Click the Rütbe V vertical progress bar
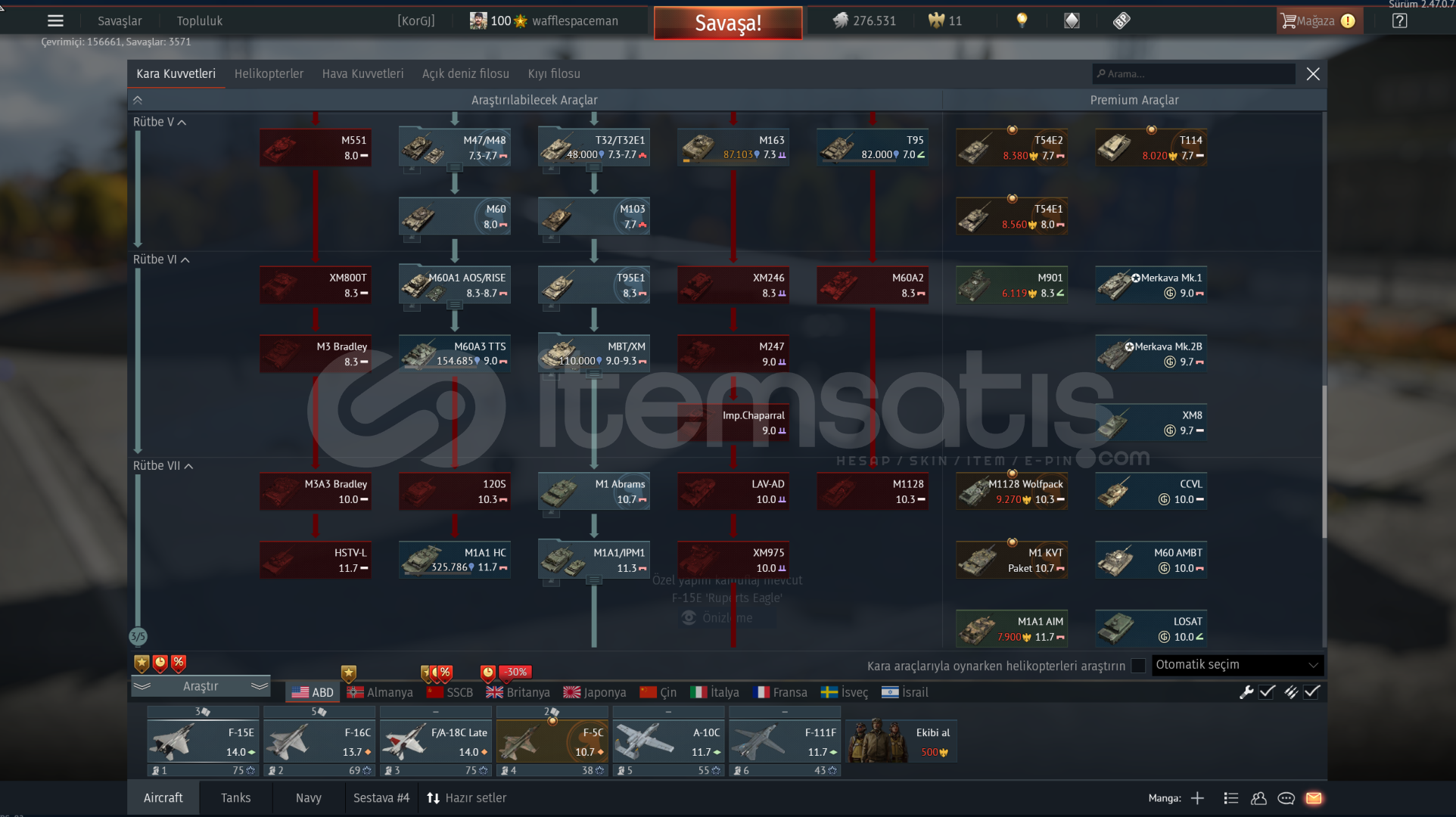Viewport: 1456px width, 817px height. [138, 189]
